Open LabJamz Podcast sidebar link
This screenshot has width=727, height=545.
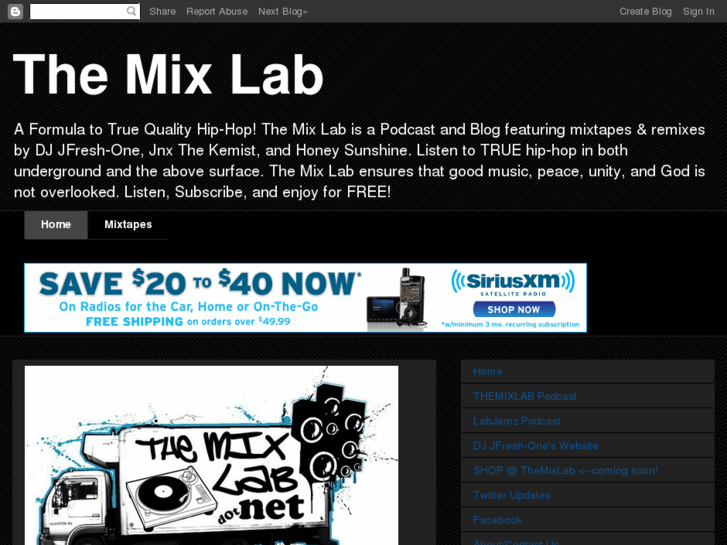coord(517,421)
